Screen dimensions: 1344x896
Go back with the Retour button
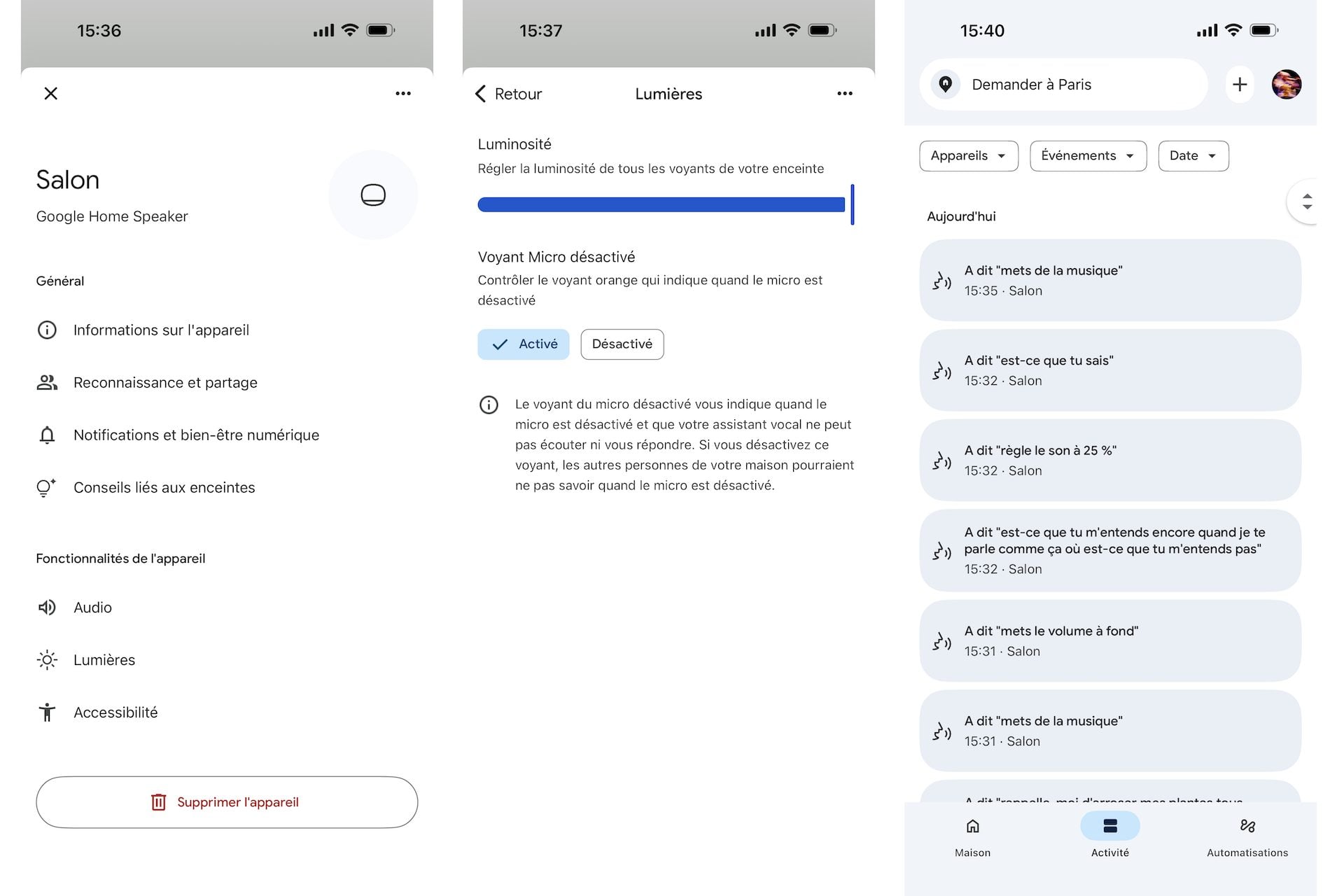[x=509, y=94]
